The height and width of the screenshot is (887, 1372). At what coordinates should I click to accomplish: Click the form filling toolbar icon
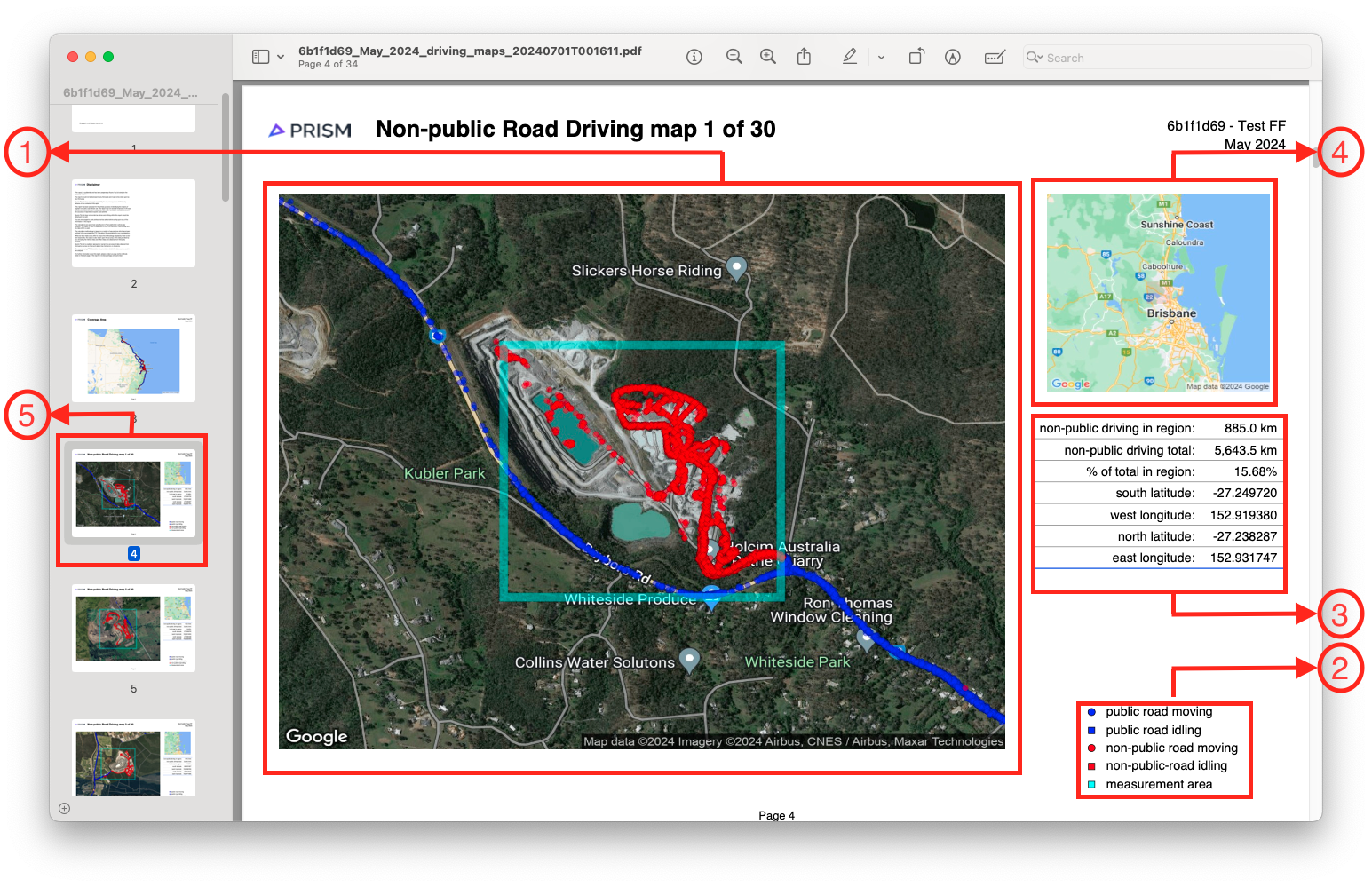(x=995, y=57)
